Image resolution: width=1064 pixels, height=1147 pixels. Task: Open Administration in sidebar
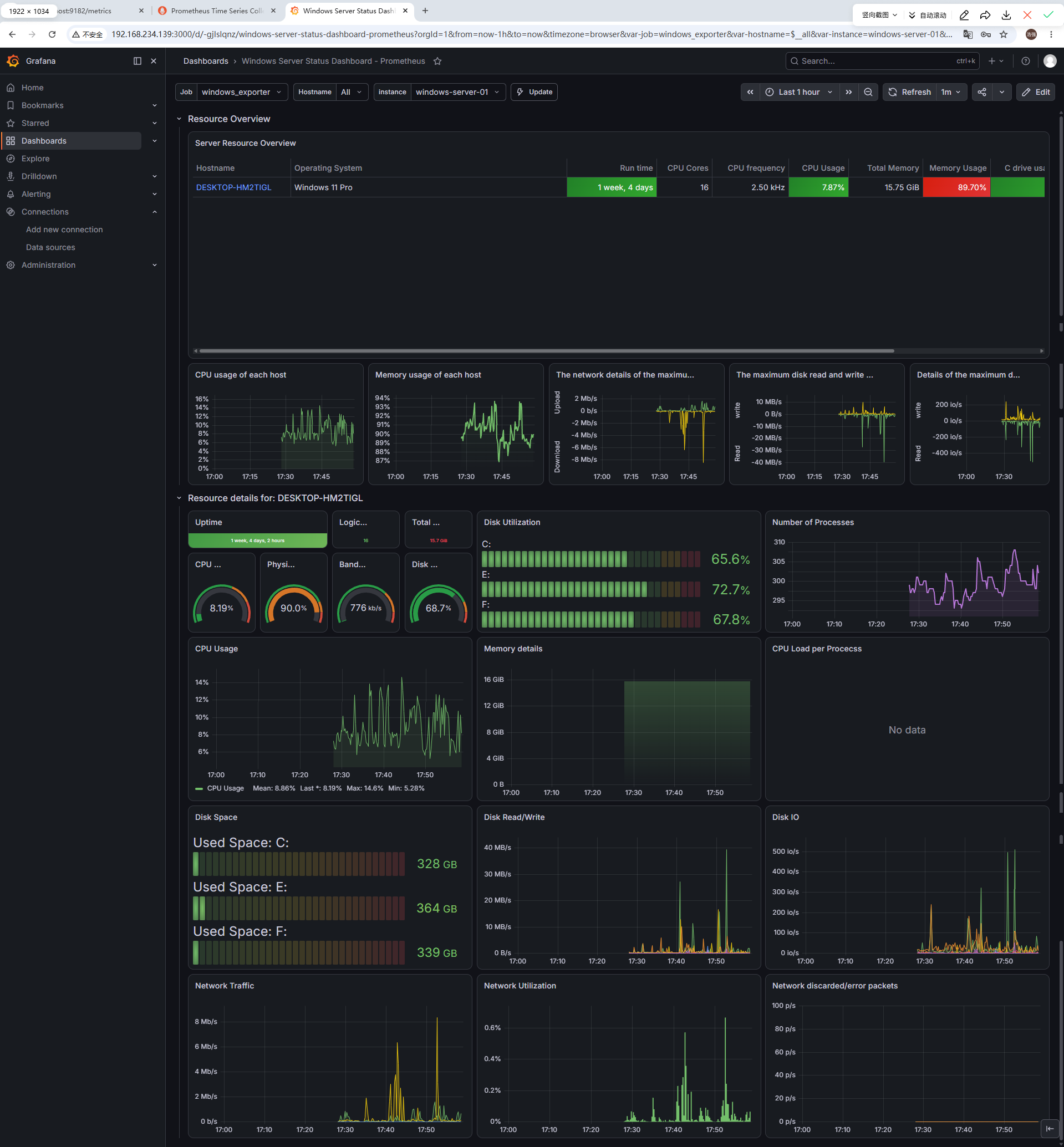[x=48, y=266]
